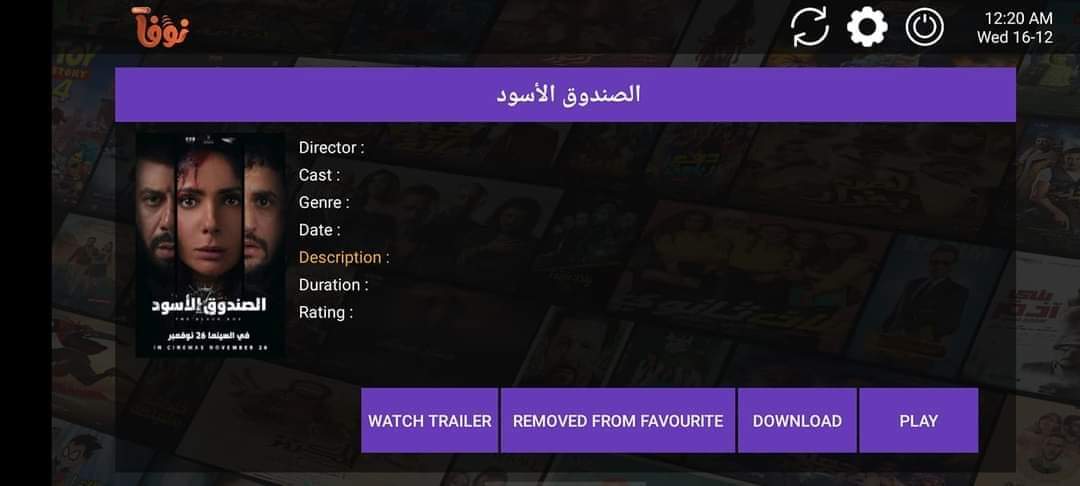The width and height of the screenshot is (1080, 486).
Task: Open settings via the gear icon
Action: coord(867,27)
